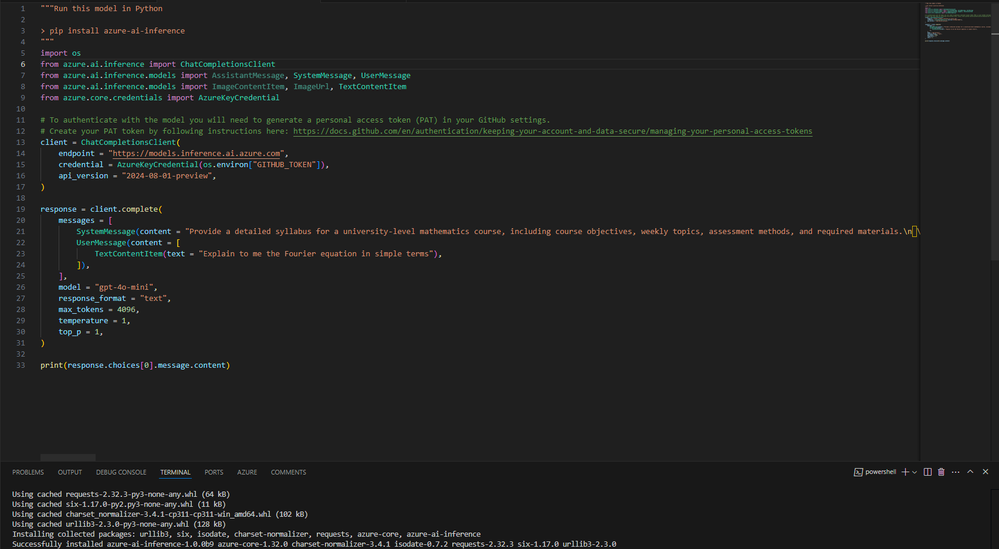
Task: Open the OUTPUT tab
Action: click(70, 473)
